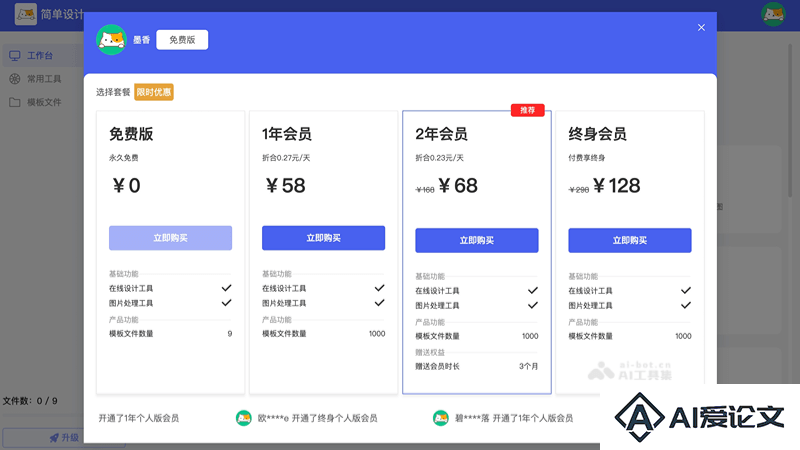Select the 终身会员 plan title
Screen dimensions: 800x450
(597, 134)
